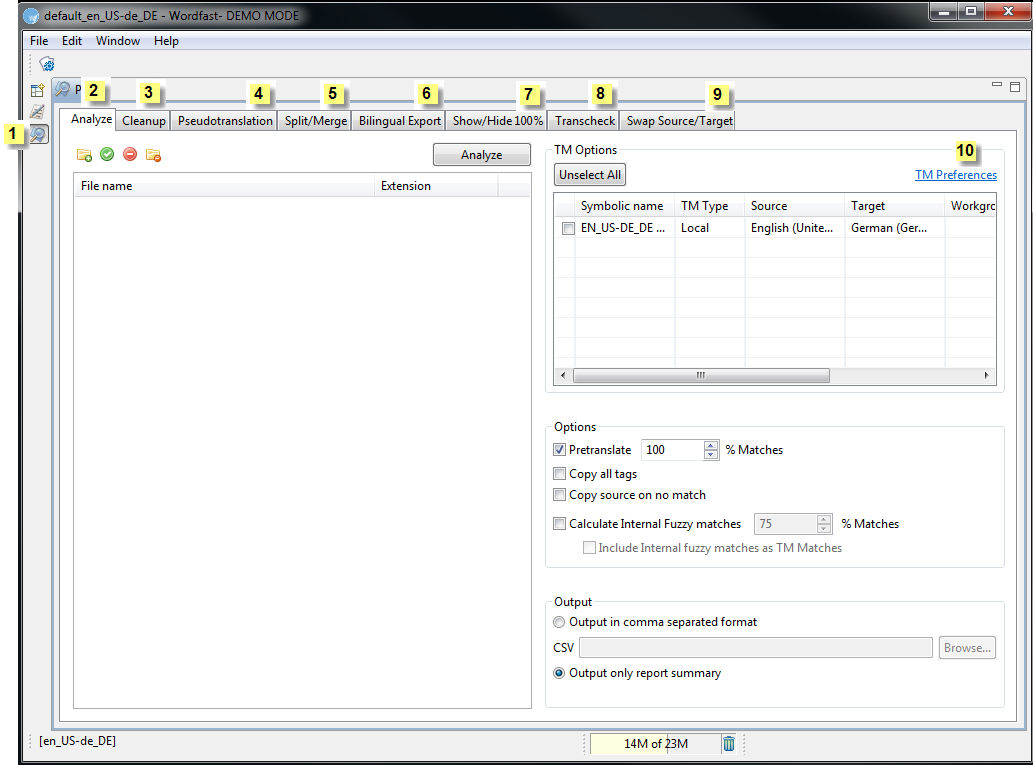The width and height of the screenshot is (1033, 765).
Task: Click the green checkmark select-all files icon
Action: tap(107, 154)
